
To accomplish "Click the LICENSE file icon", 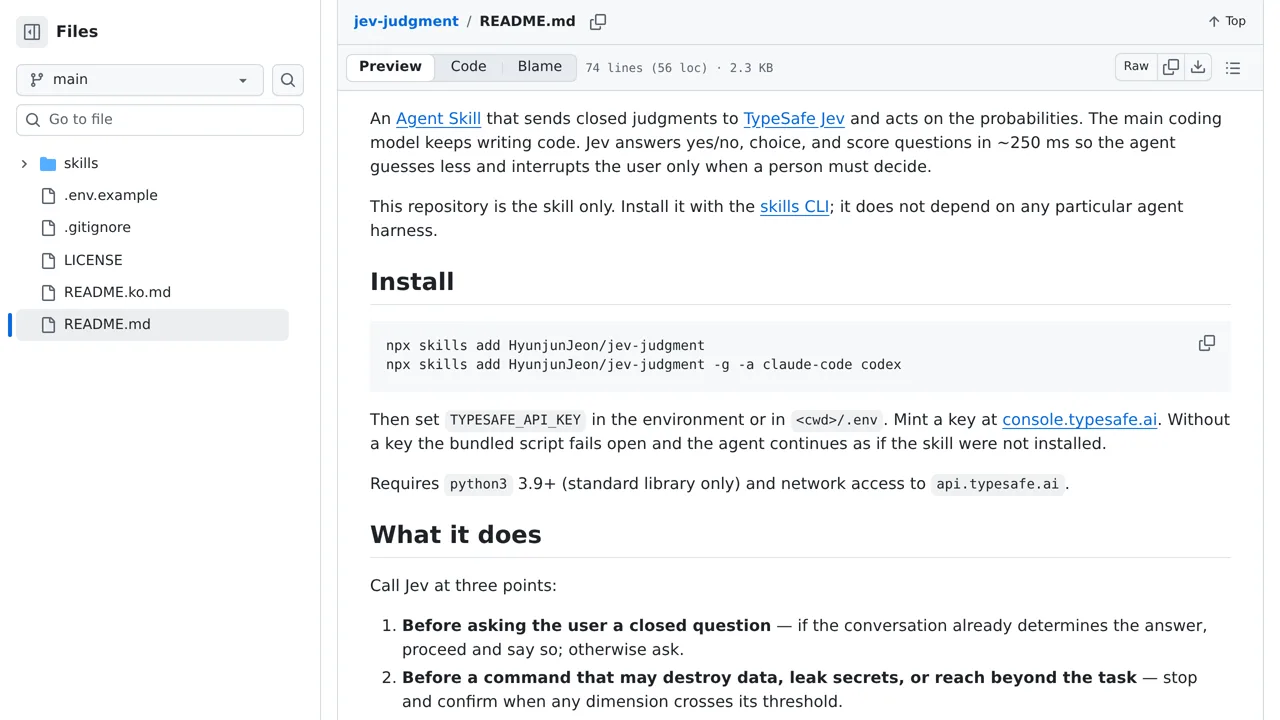I will click(48, 260).
